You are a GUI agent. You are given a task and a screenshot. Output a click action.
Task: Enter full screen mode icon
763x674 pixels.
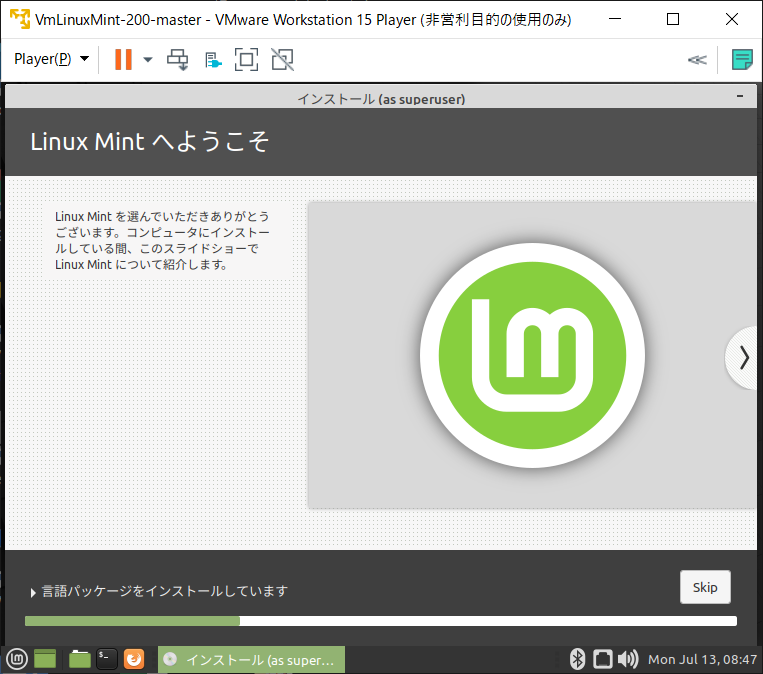(x=246, y=60)
